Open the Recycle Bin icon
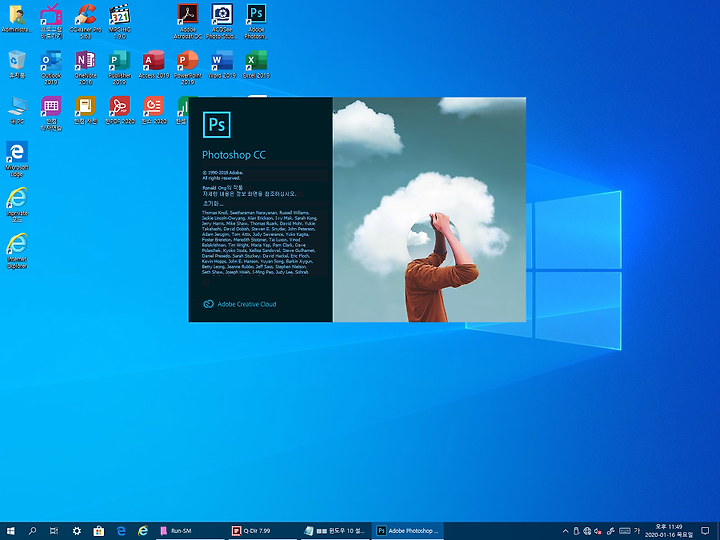This screenshot has width=720, height=540. [x=17, y=64]
